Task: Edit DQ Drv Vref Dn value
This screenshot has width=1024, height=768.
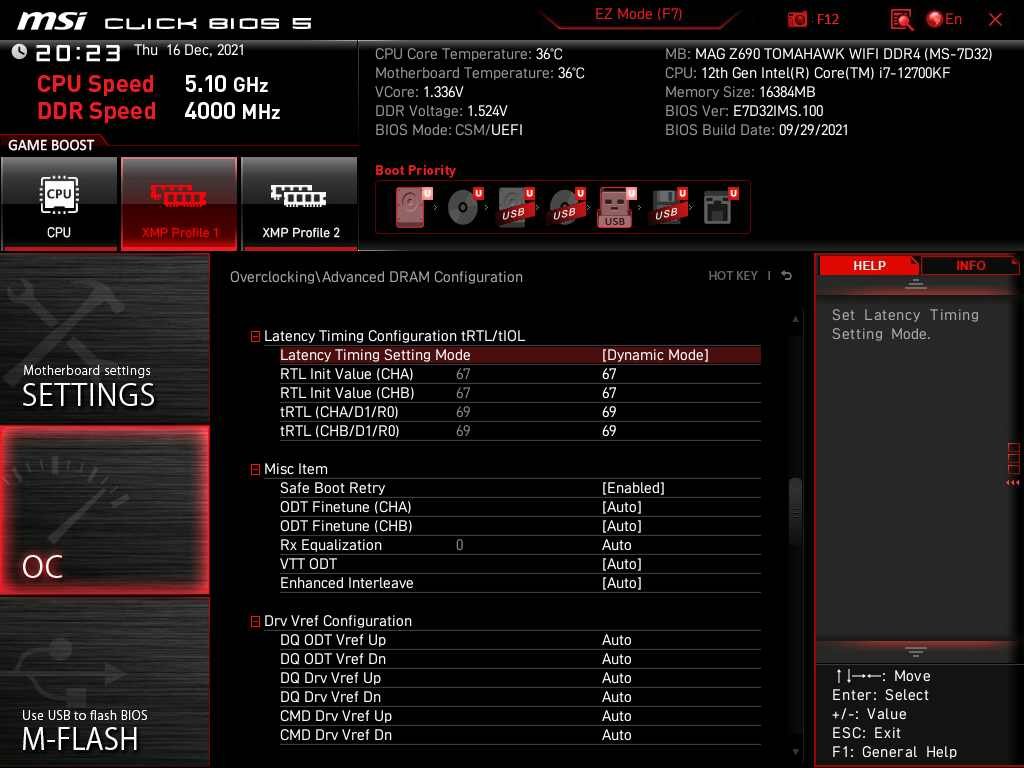Action: pyautogui.click(x=520, y=697)
